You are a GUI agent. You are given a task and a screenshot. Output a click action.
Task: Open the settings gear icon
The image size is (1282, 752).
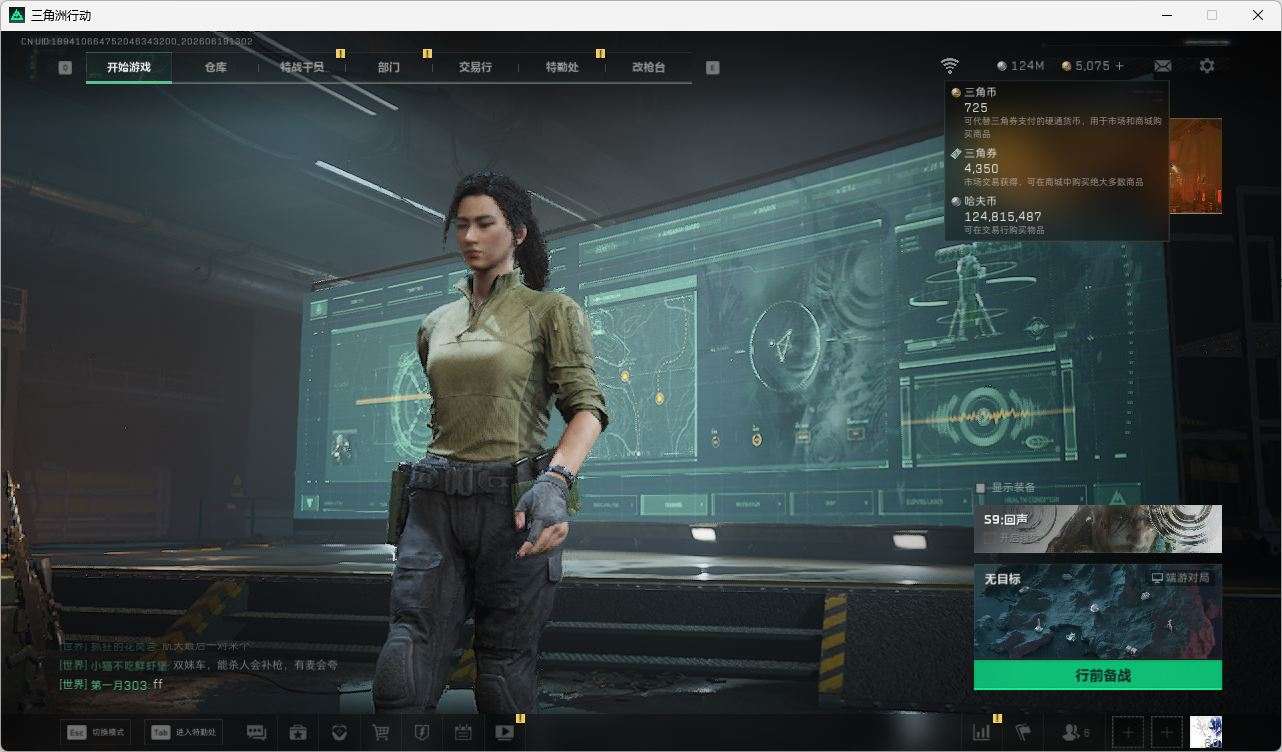pos(1207,66)
